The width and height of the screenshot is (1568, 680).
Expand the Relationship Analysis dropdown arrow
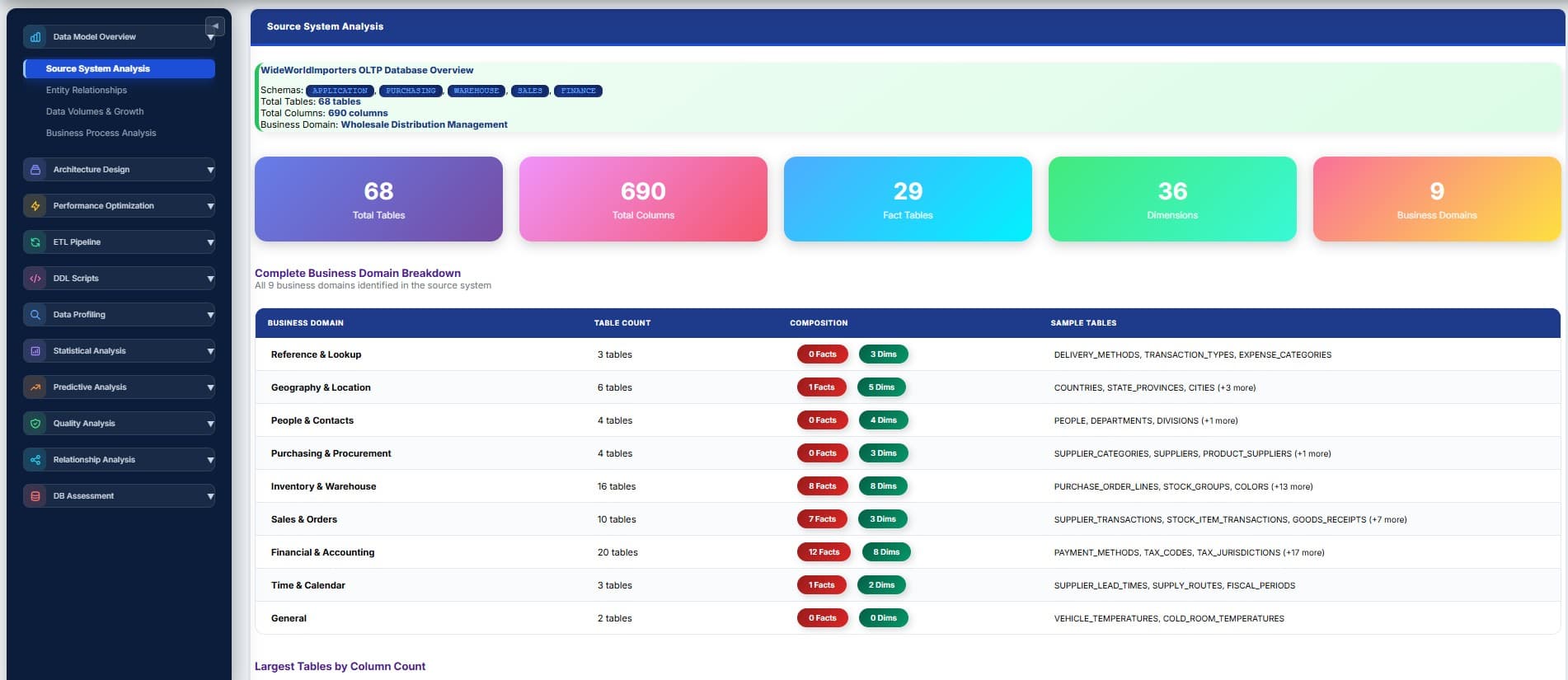[210, 460]
